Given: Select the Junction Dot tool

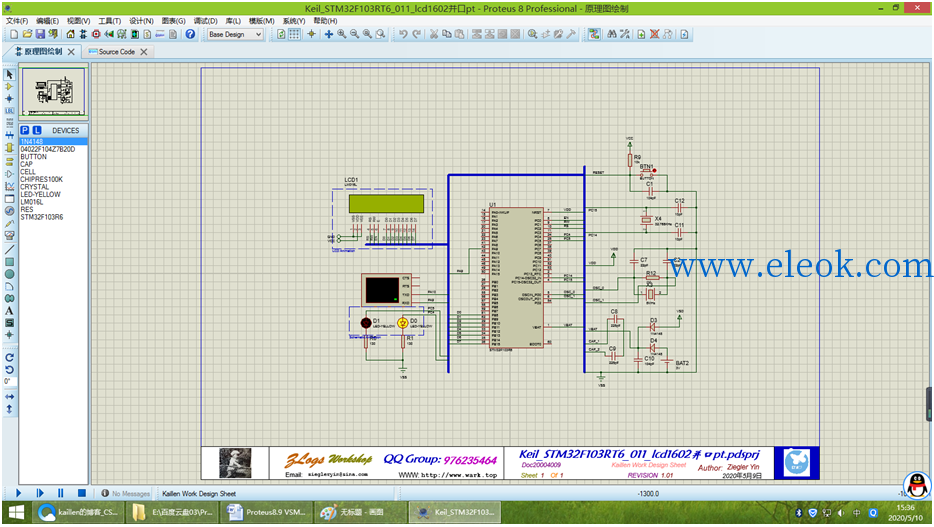Looking at the screenshot, I should [9, 99].
